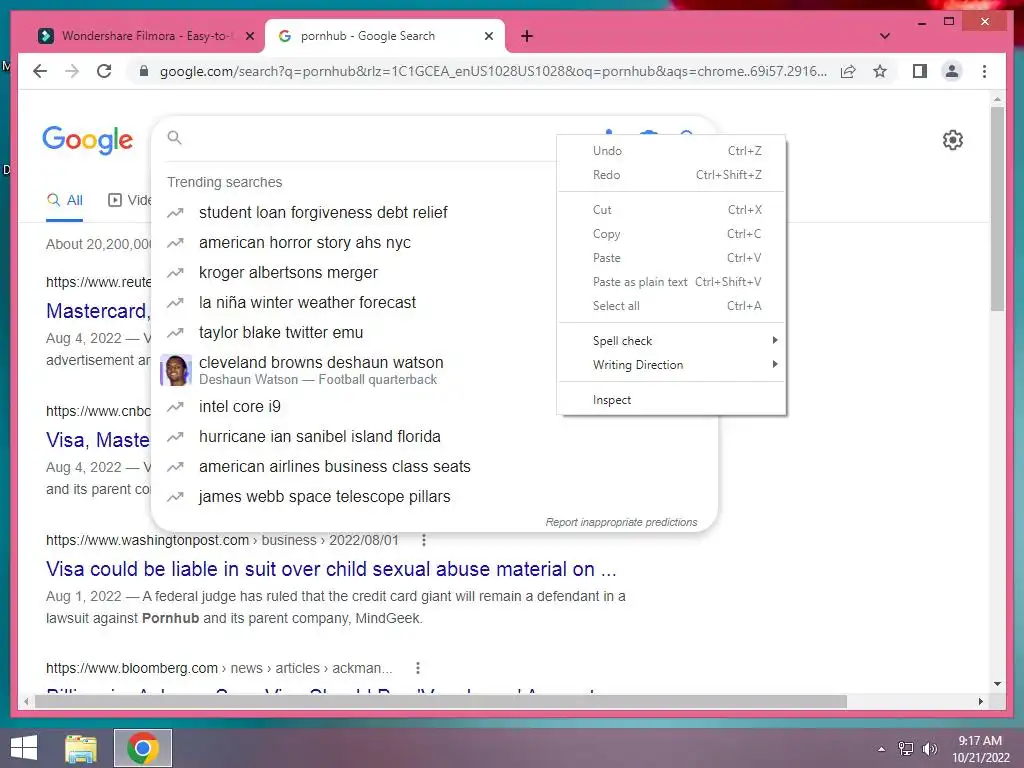Open Google quick settings gear

952,140
